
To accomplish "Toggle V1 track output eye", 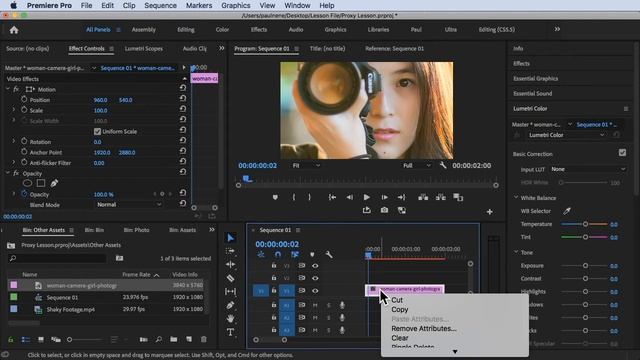I will [x=315, y=291].
